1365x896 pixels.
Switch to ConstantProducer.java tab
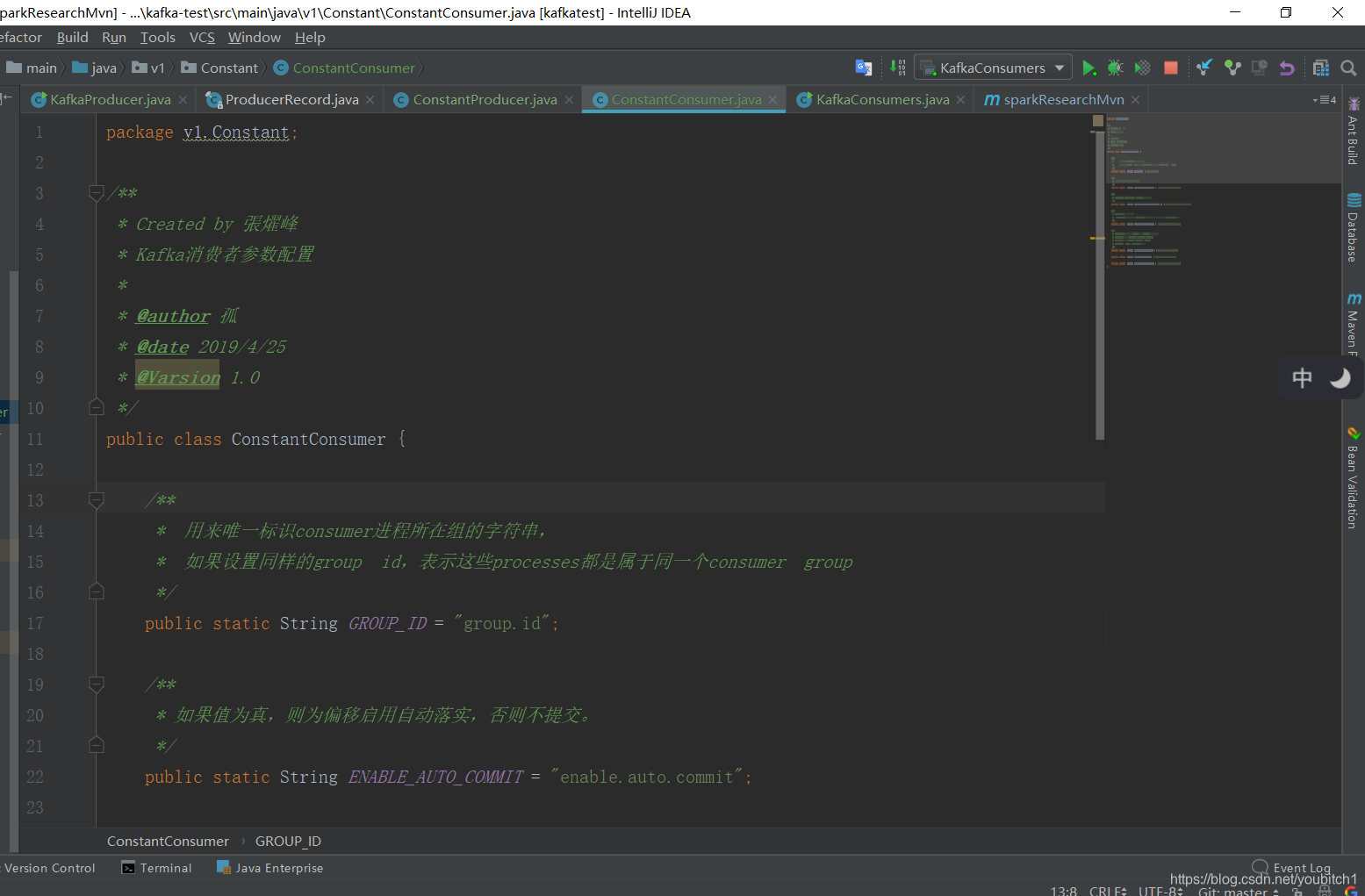[485, 99]
